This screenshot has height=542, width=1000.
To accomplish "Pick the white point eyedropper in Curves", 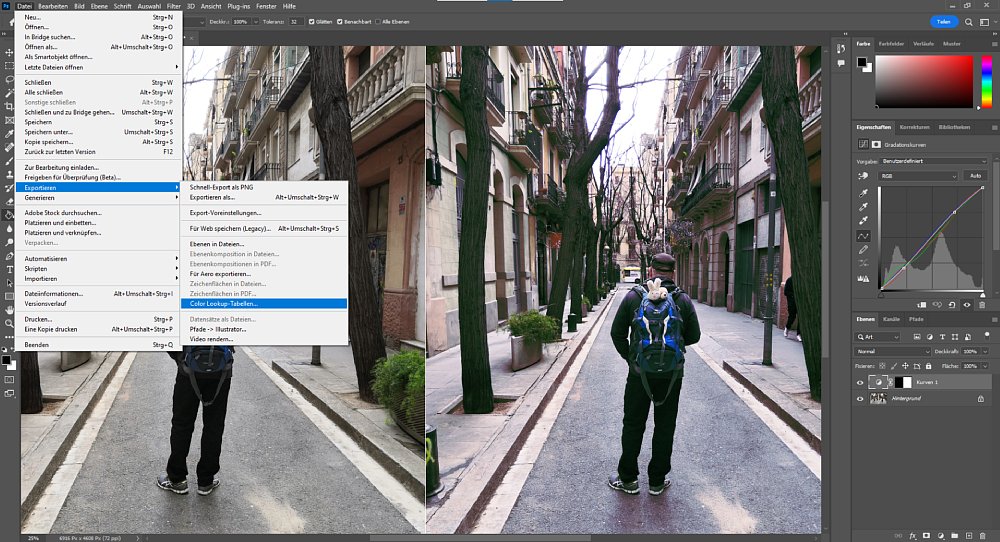I will point(863,219).
